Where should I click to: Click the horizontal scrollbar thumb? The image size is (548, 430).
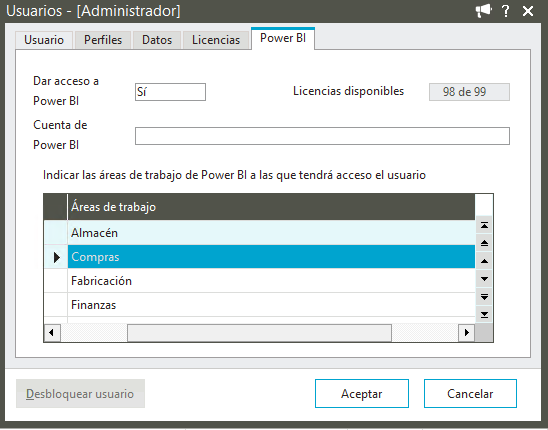click(259, 332)
